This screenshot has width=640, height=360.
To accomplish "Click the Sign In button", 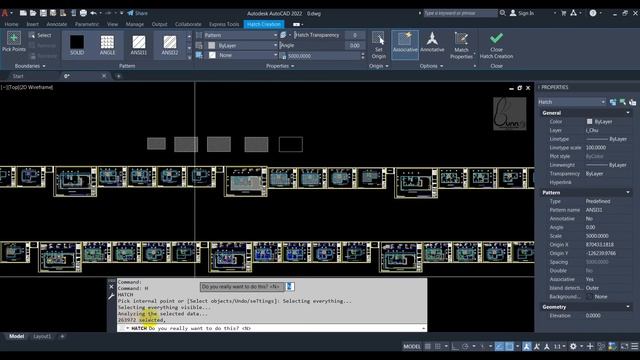I will (522, 13).
